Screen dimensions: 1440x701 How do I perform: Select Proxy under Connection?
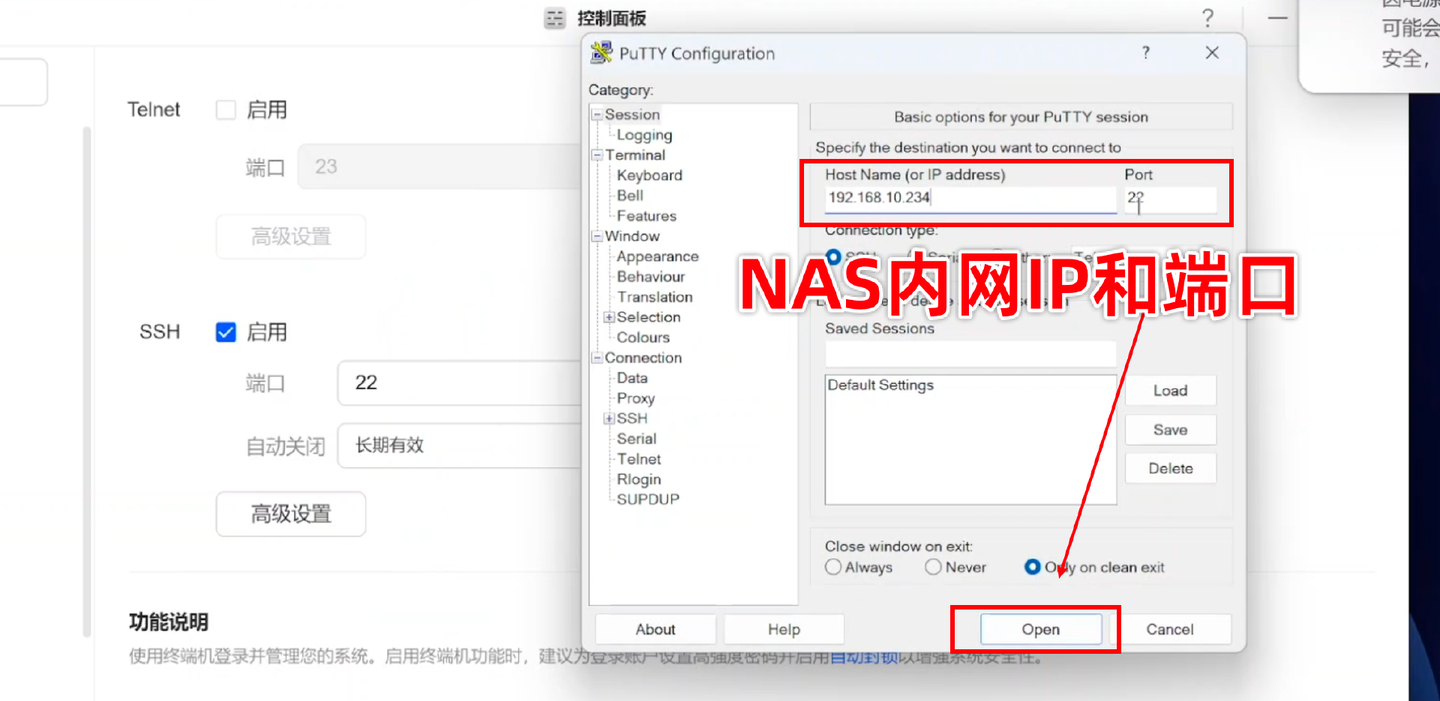[636, 398]
